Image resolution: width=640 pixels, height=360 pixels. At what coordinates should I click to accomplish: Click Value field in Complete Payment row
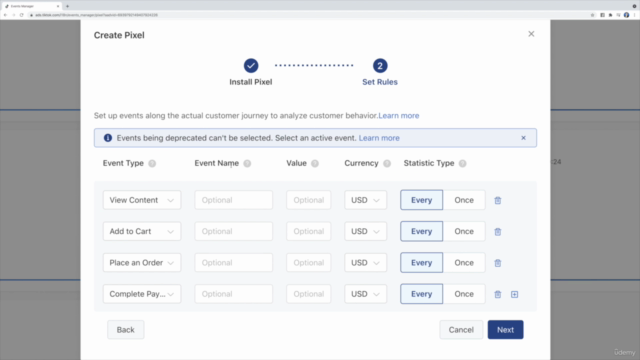pos(309,294)
